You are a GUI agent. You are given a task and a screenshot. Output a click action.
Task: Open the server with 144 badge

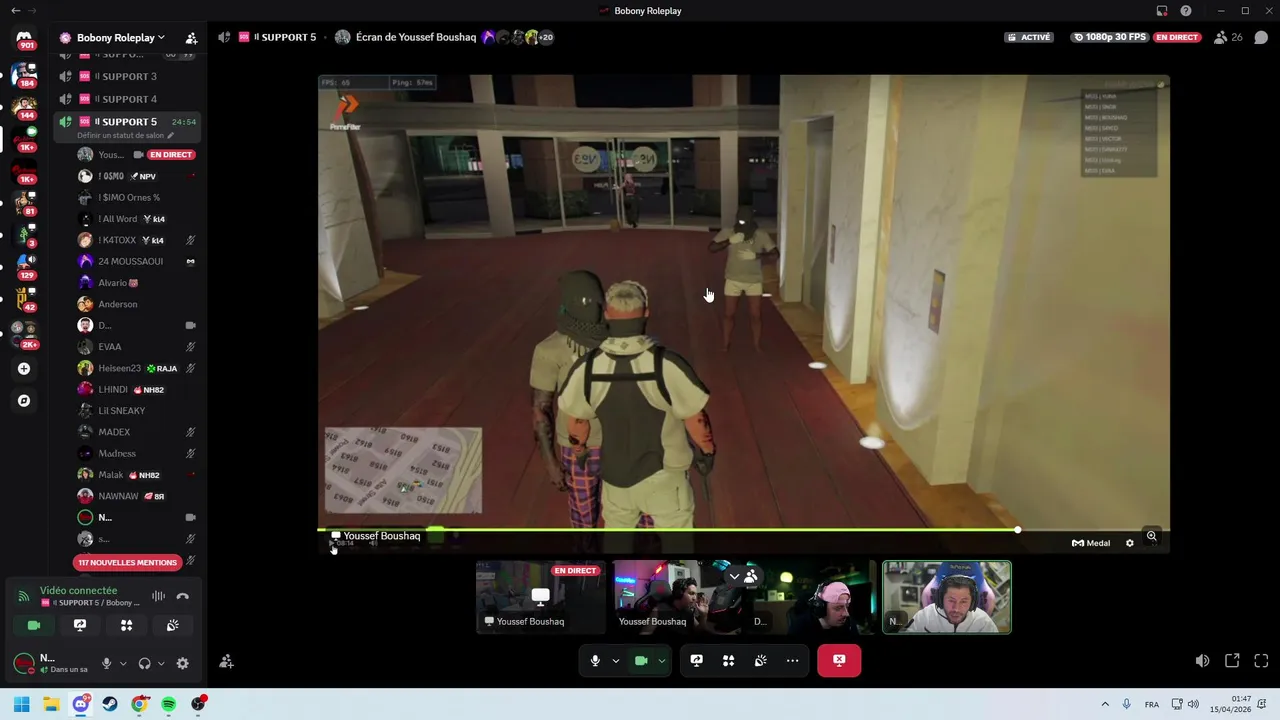[x=24, y=106]
